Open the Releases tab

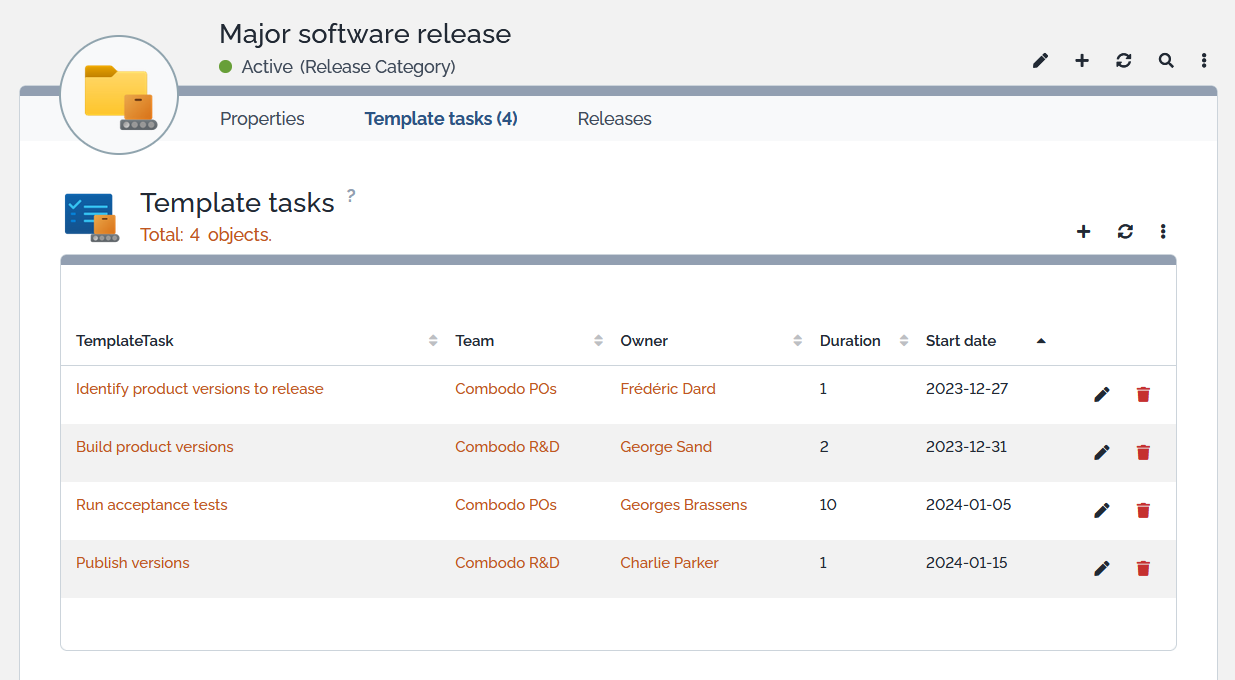point(614,119)
